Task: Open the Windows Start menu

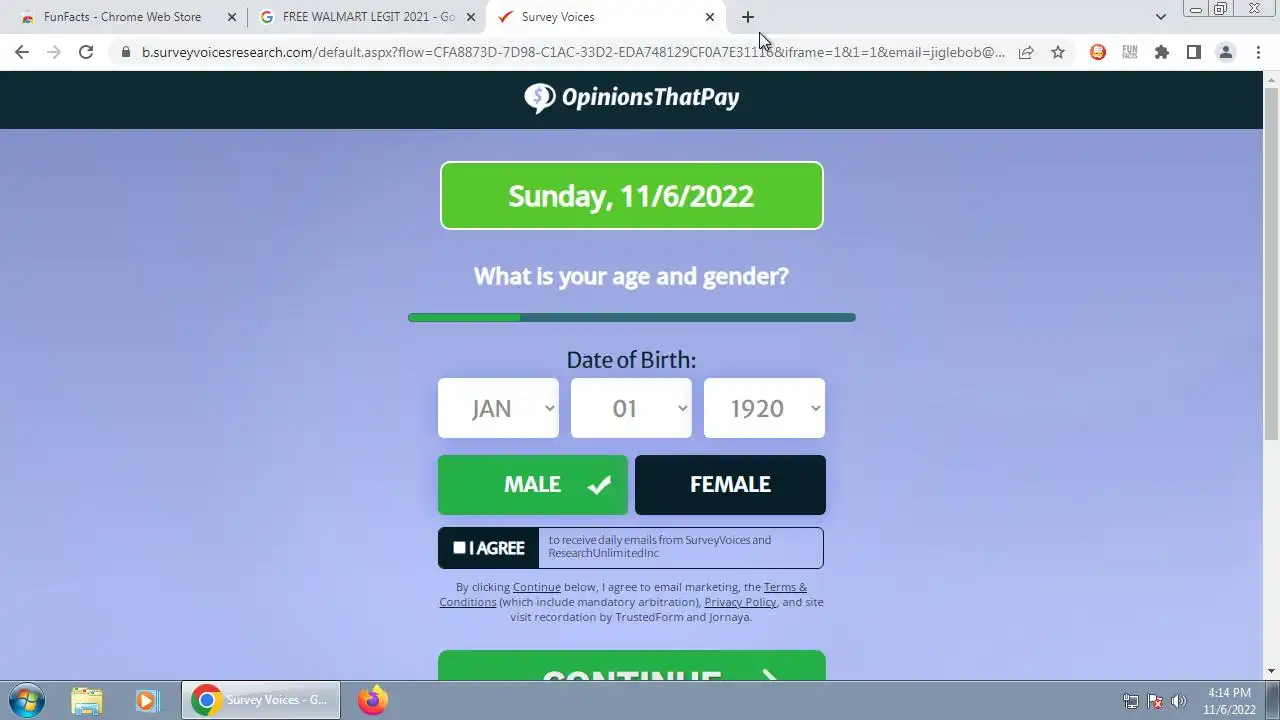Action: pyautogui.click(x=26, y=700)
